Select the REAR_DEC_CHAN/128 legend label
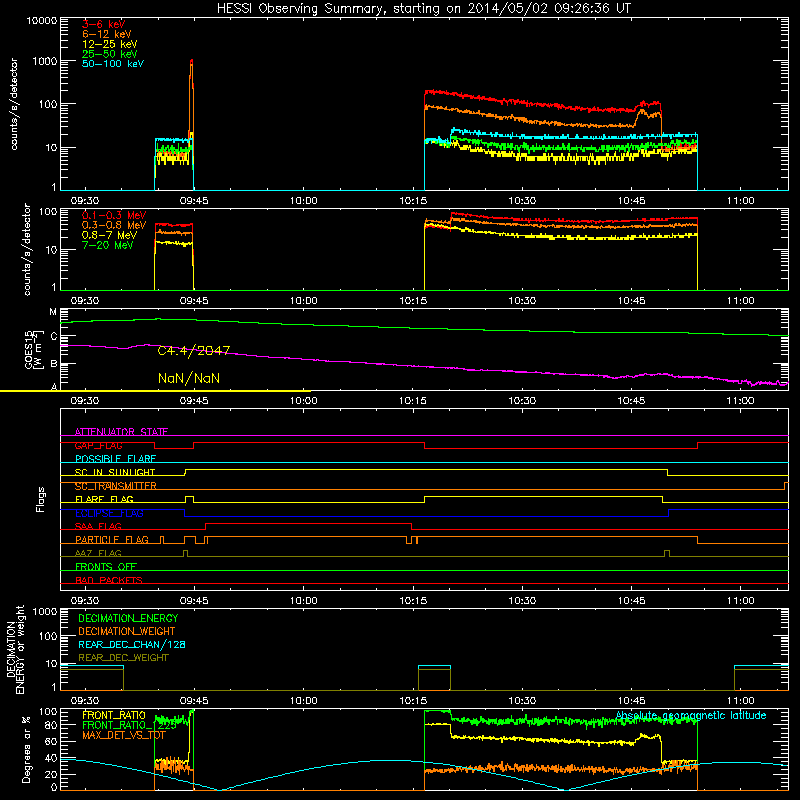 point(132,644)
